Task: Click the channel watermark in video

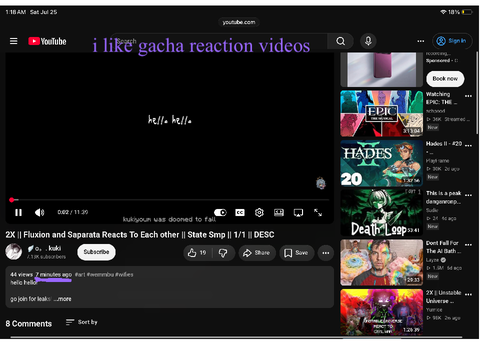Action: [321, 183]
